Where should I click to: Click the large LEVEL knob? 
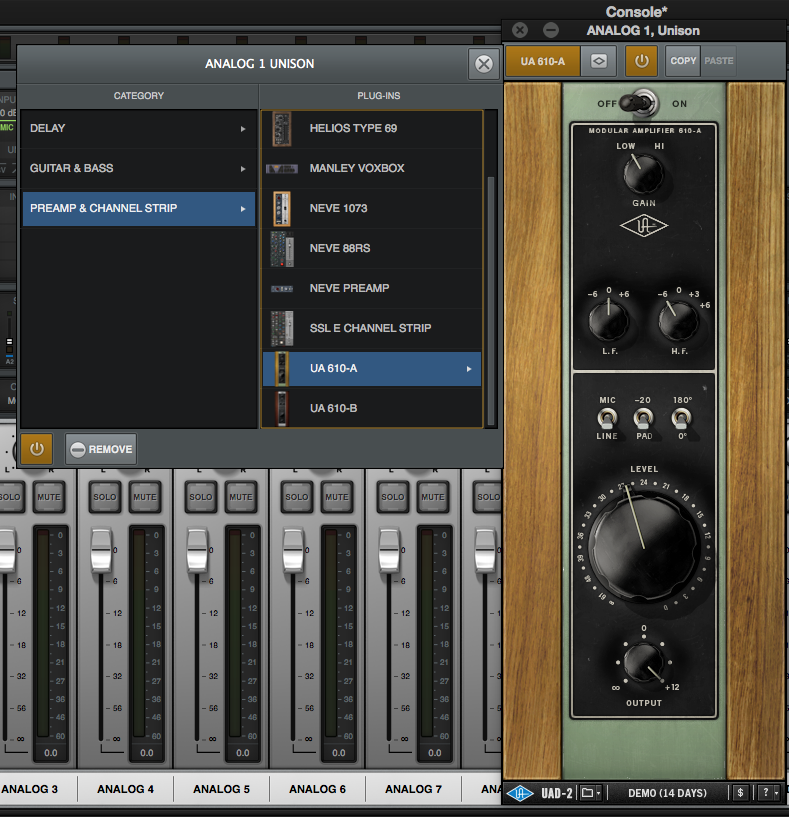pos(644,547)
